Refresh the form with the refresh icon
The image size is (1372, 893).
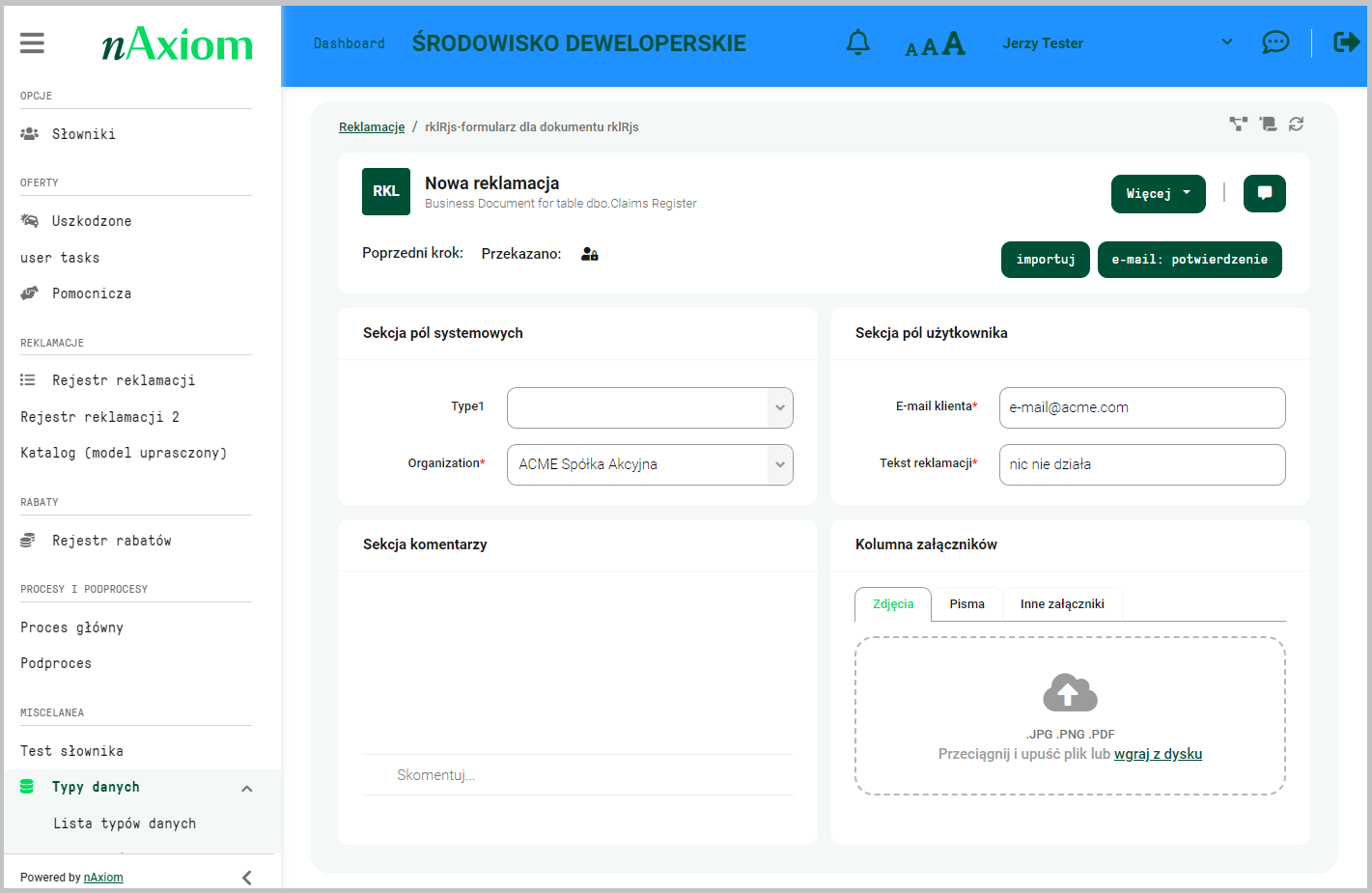tap(1296, 125)
